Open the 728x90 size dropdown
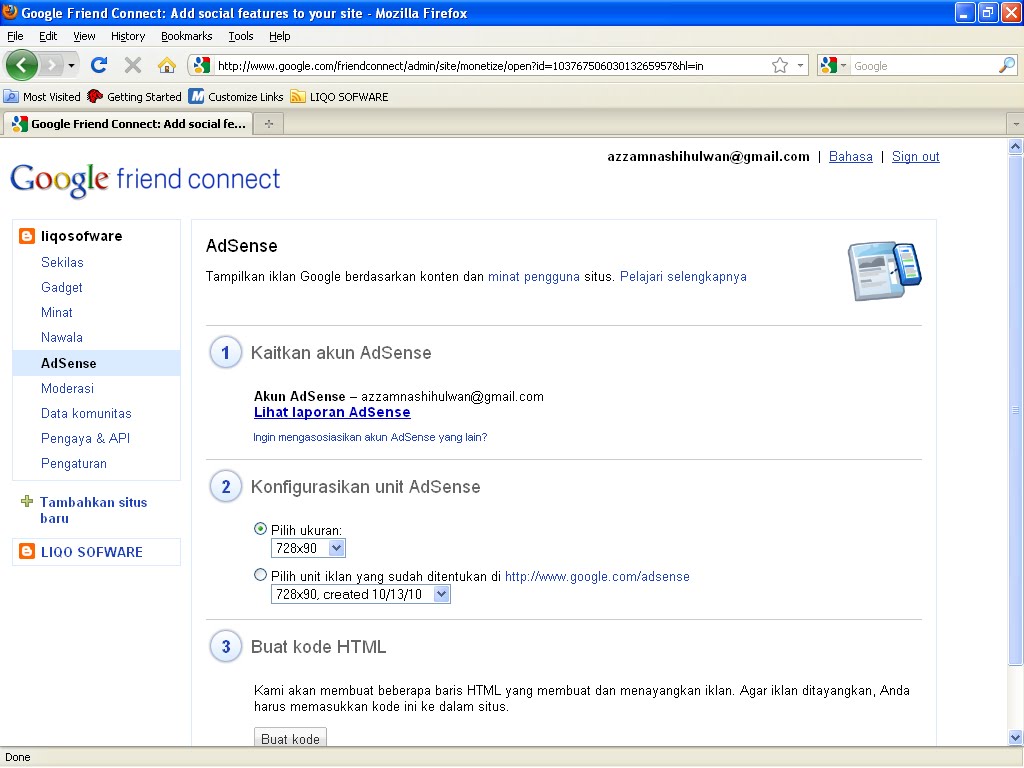 point(308,548)
